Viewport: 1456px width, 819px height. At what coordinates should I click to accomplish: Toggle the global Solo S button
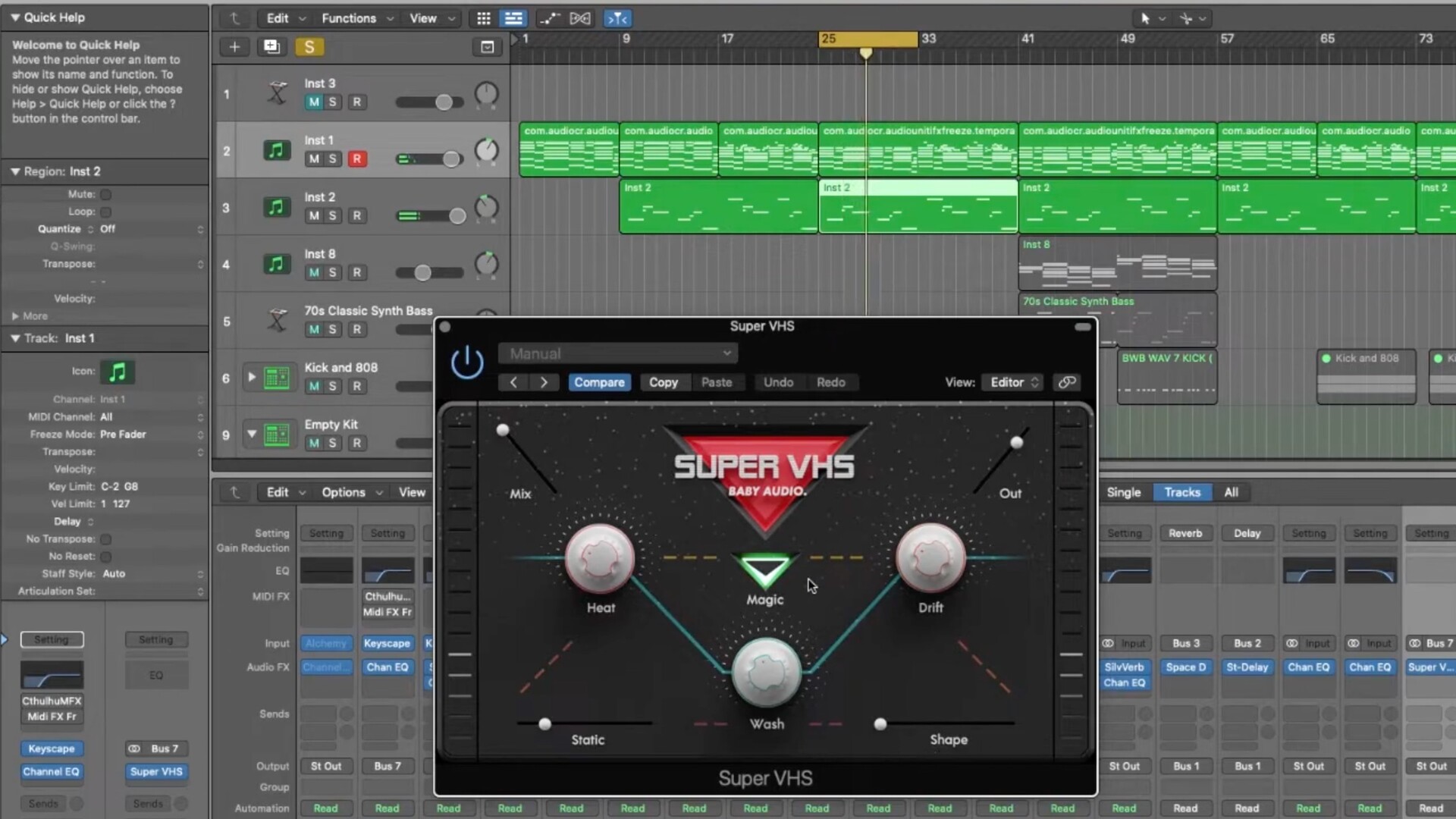click(x=309, y=47)
